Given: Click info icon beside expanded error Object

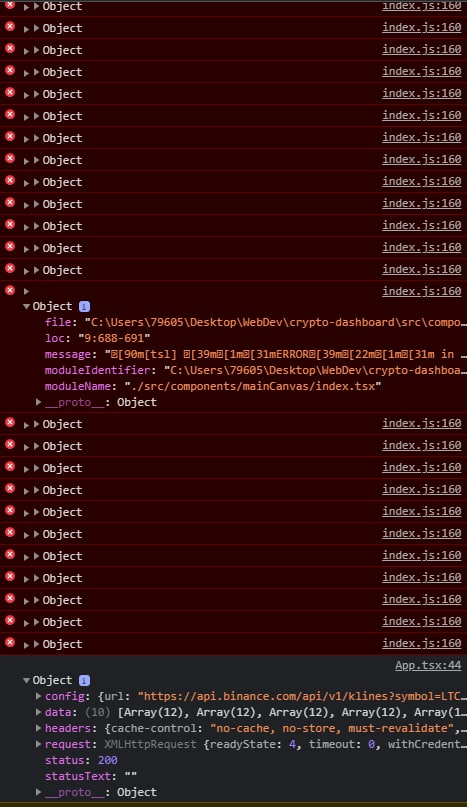Looking at the screenshot, I should (84, 307).
